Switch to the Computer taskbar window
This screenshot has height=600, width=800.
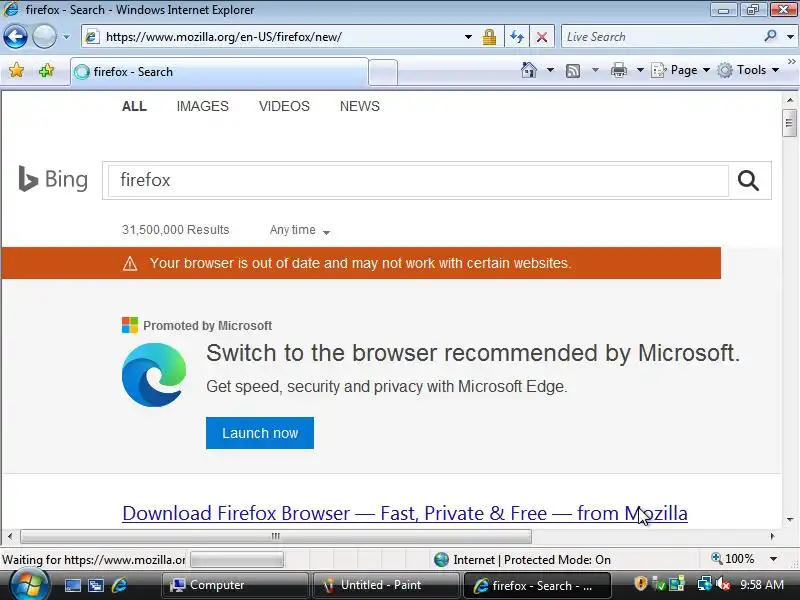pyautogui.click(x=235, y=585)
